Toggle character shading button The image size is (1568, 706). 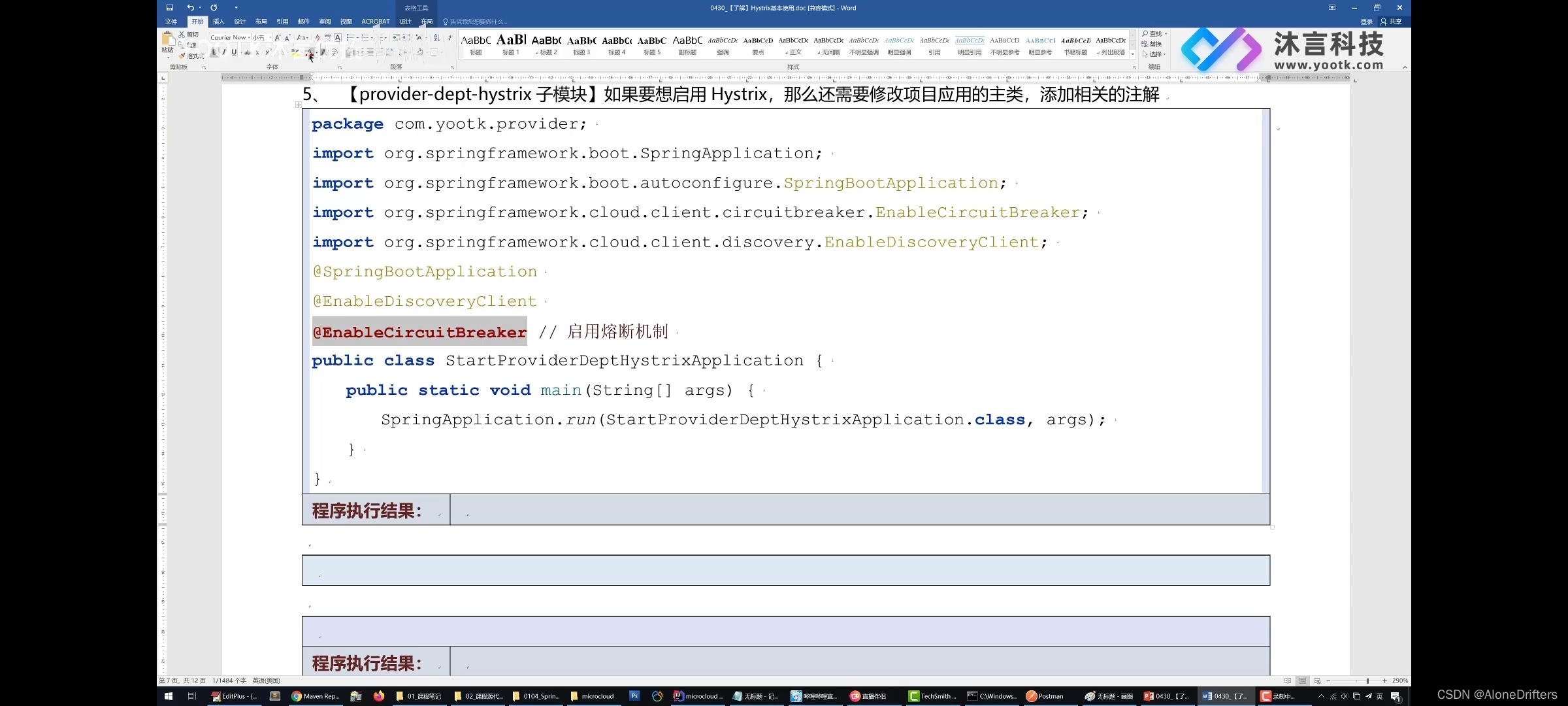323,52
